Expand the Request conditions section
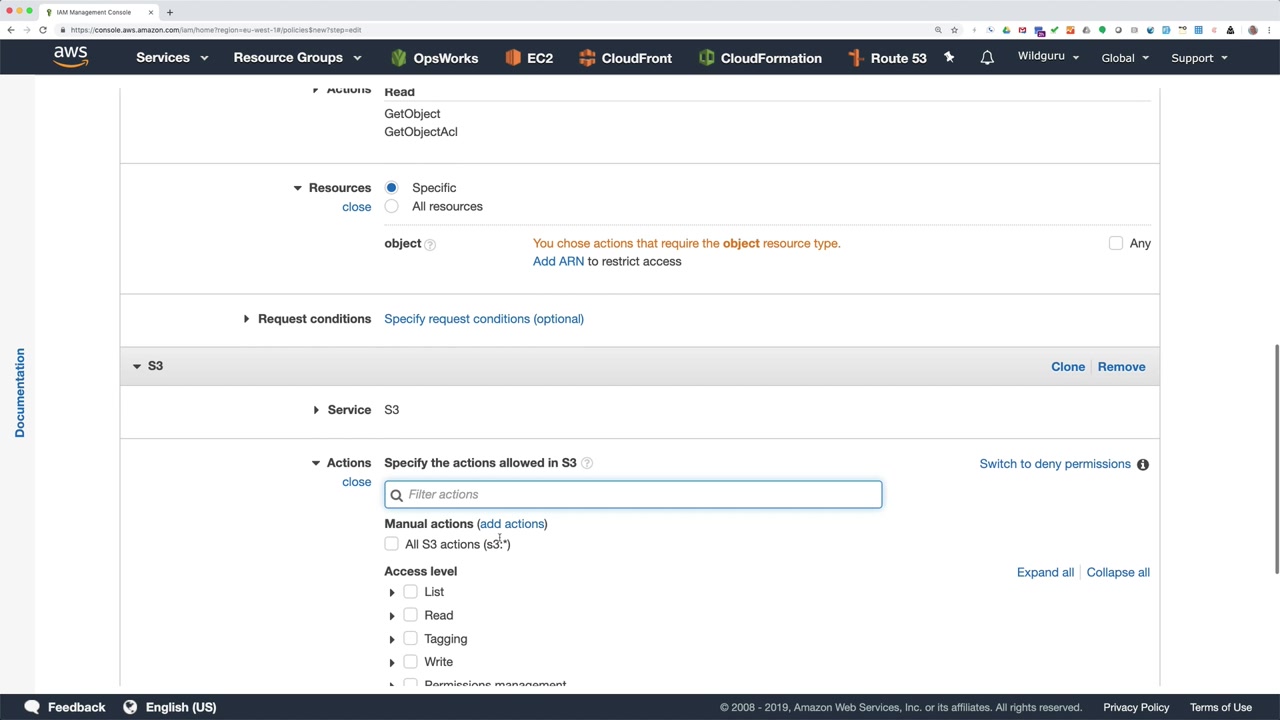1280x720 pixels. coord(246,319)
